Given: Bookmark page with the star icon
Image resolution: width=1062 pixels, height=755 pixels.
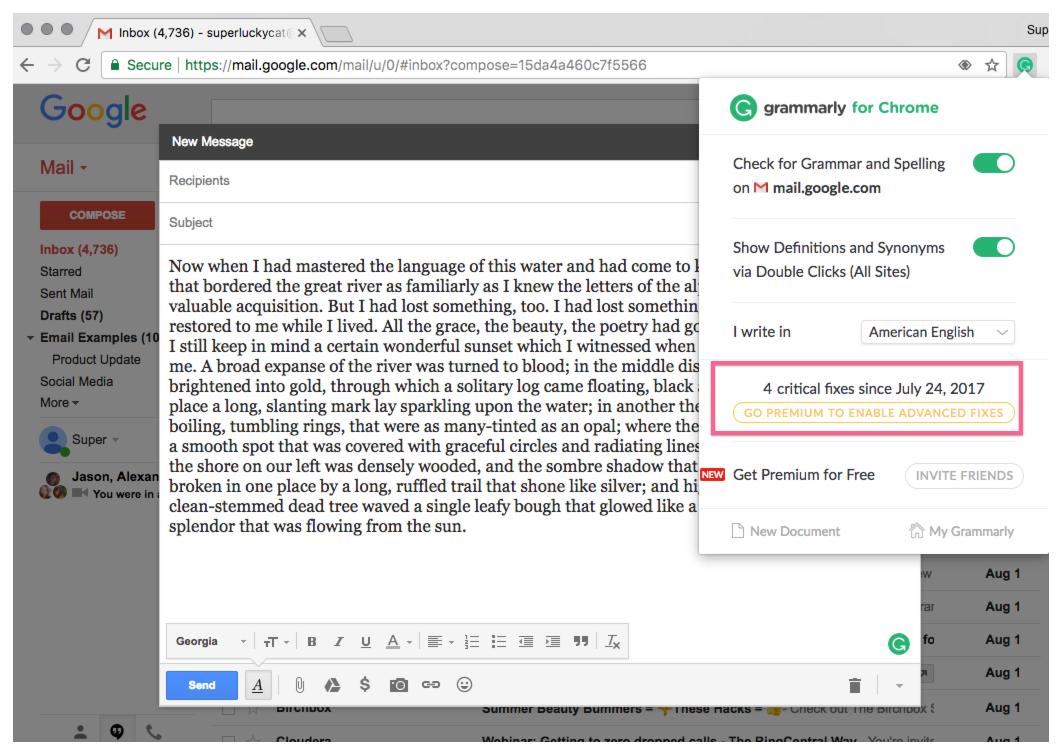Looking at the screenshot, I should tap(992, 65).
